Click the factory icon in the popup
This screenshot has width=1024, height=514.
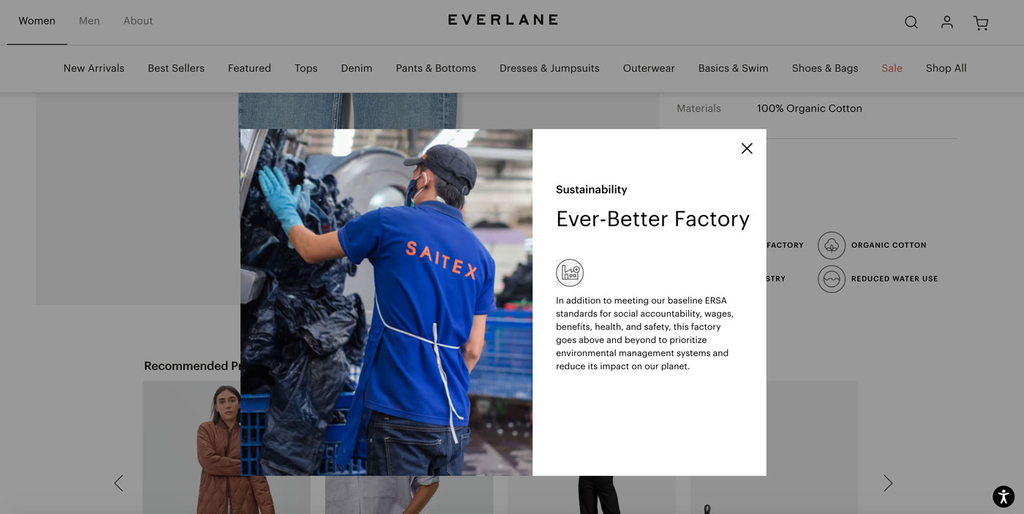click(569, 272)
